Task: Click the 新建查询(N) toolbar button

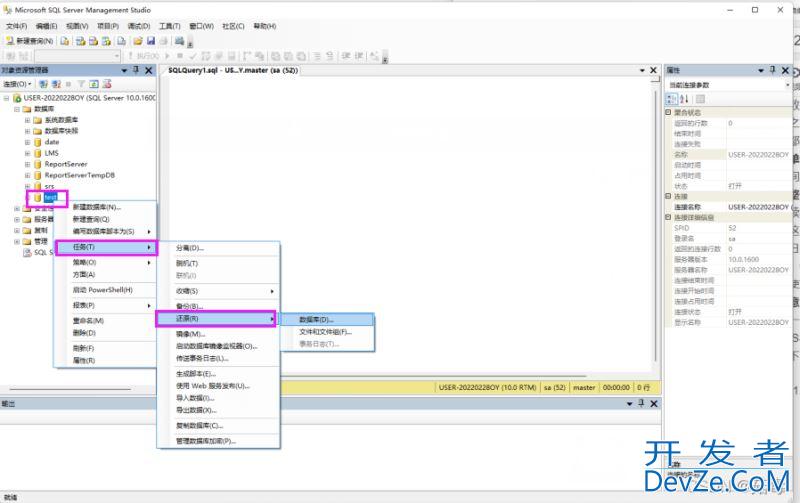Action: tap(29, 41)
